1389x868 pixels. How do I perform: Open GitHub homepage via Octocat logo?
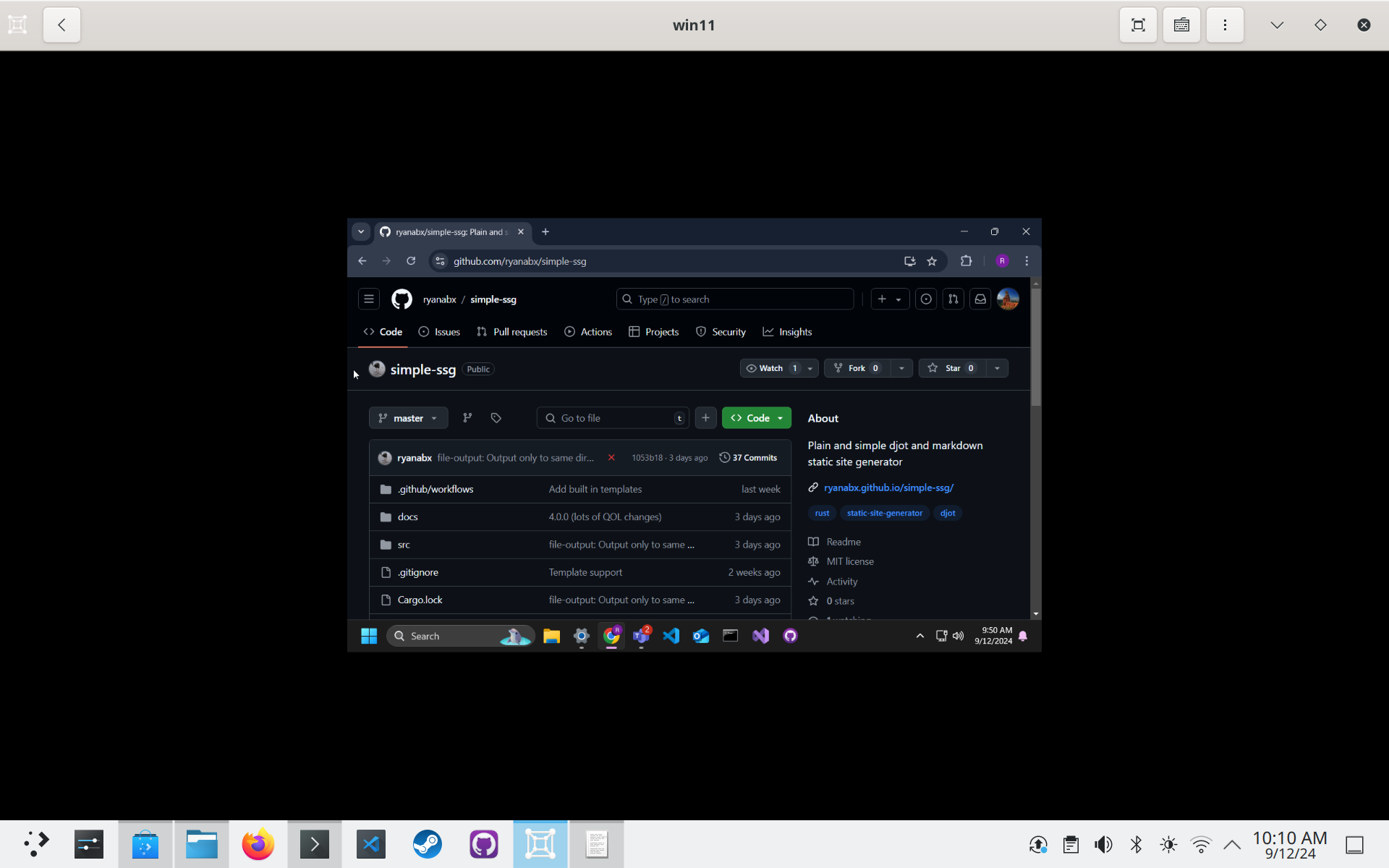coord(402,299)
